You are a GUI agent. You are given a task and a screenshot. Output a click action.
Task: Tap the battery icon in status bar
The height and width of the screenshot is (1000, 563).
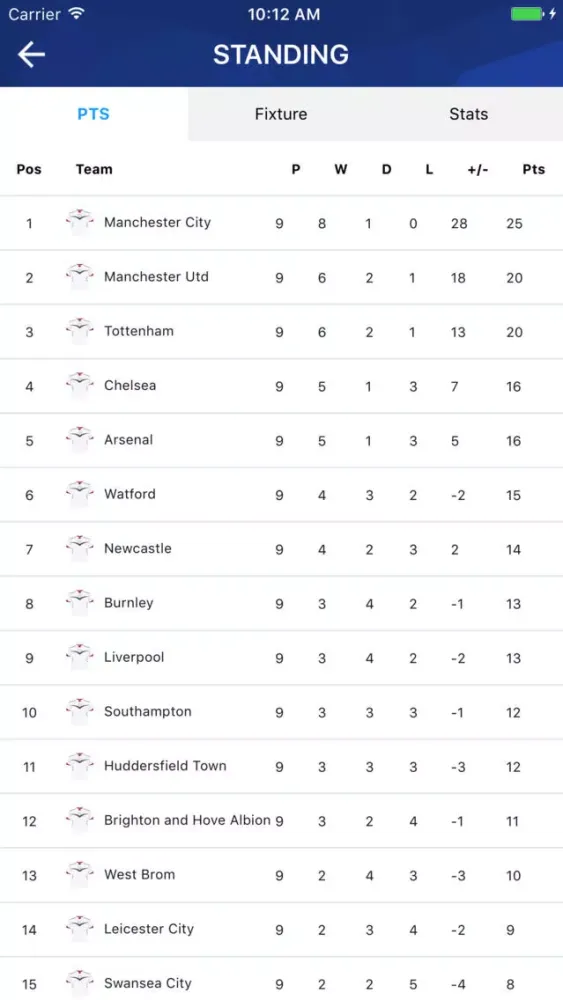click(x=528, y=14)
